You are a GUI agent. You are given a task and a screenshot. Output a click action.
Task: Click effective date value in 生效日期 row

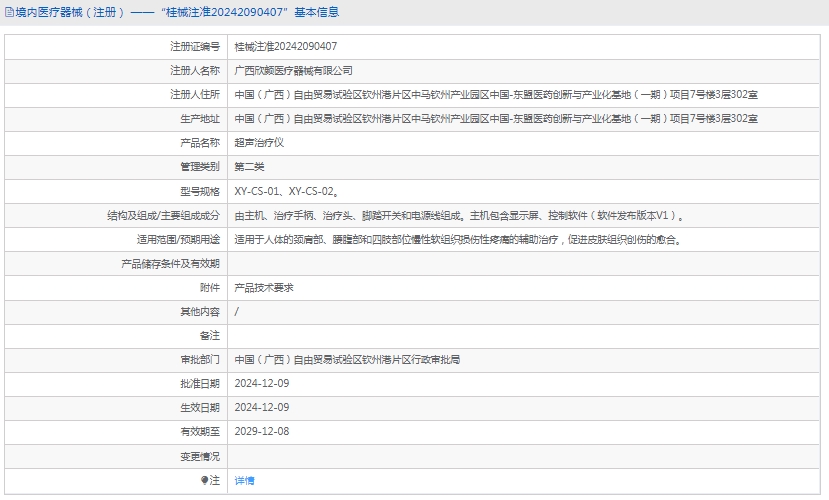(261, 407)
